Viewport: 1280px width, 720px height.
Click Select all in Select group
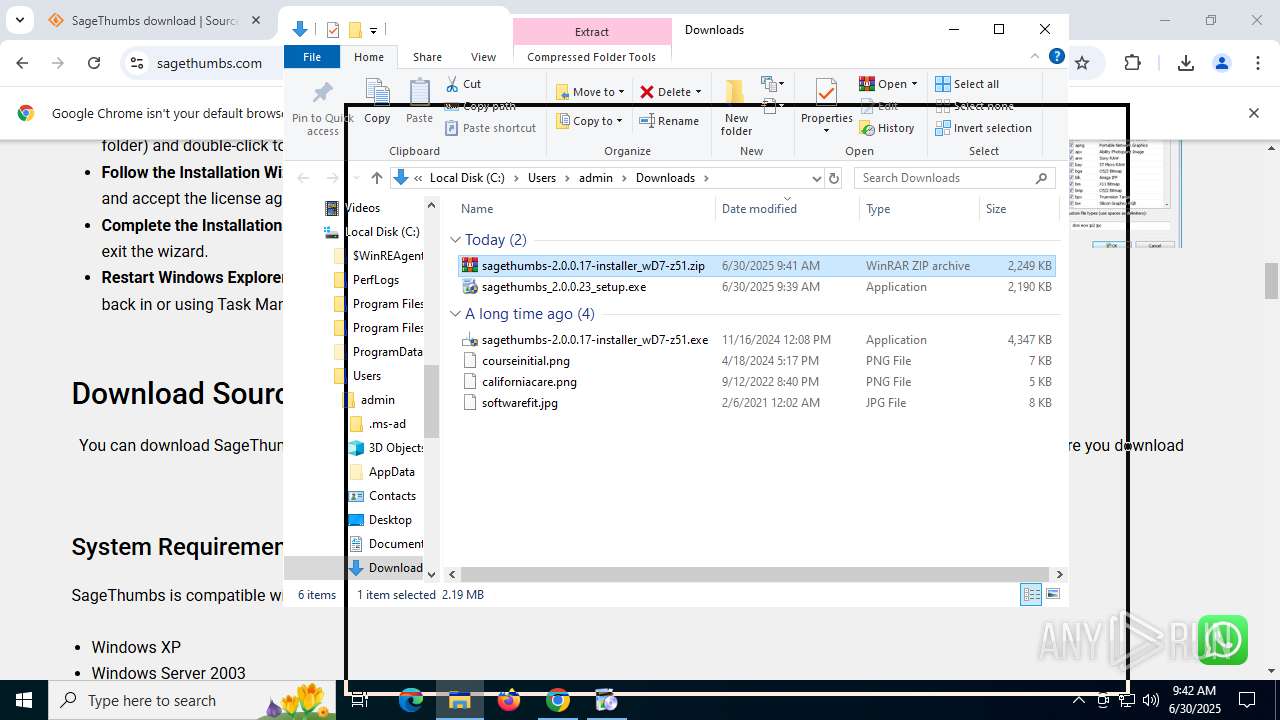[x=967, y=84]
